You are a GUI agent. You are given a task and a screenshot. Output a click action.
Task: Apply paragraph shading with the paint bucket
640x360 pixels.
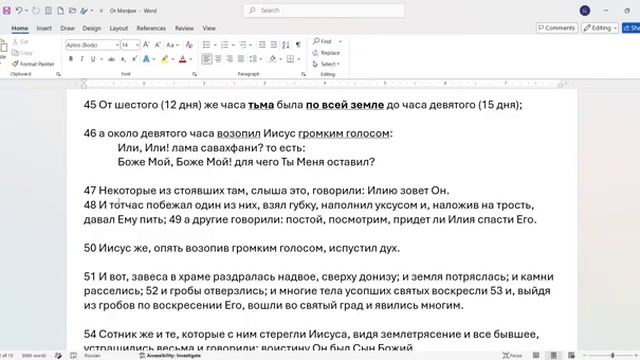pos(273,59)
